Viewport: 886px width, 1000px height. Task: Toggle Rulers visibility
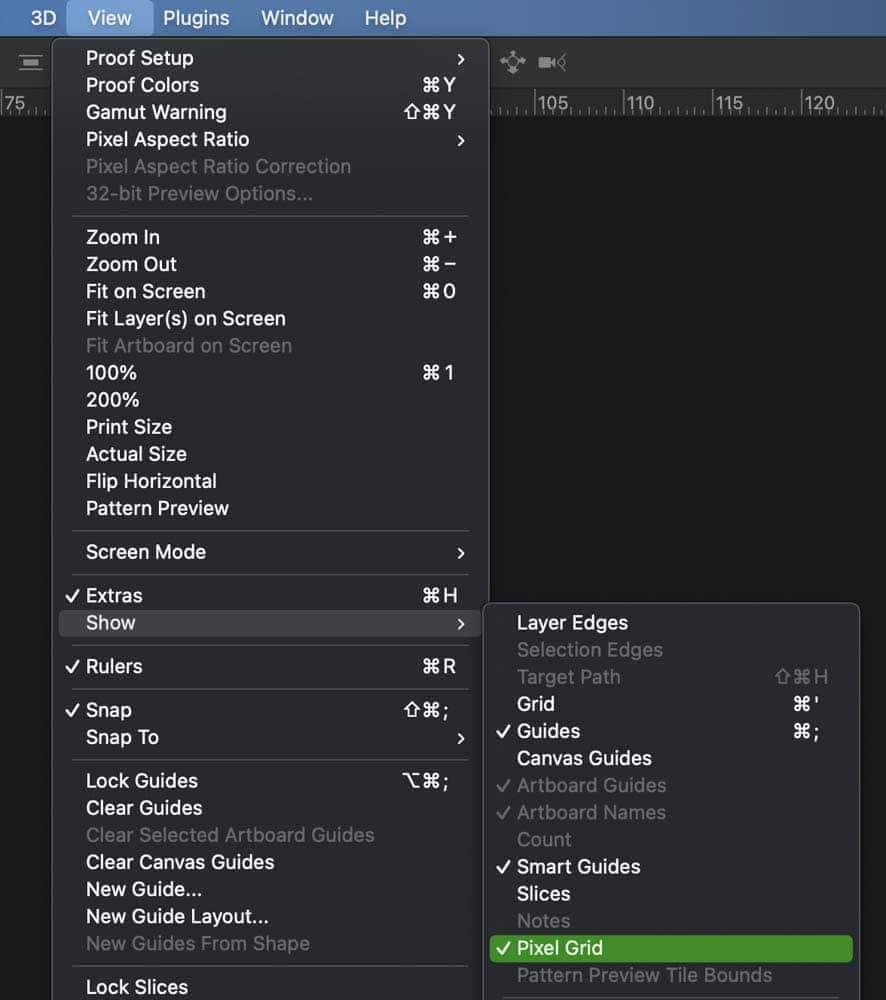(x=270, y=666)
